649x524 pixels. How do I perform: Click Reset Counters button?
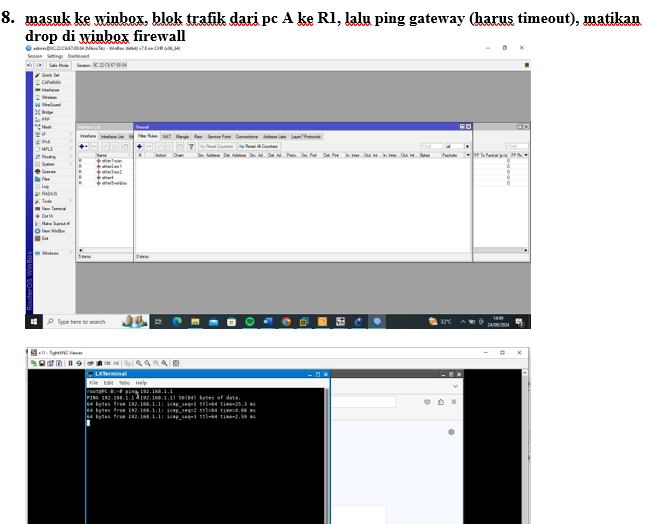click(x=216, y=147)
